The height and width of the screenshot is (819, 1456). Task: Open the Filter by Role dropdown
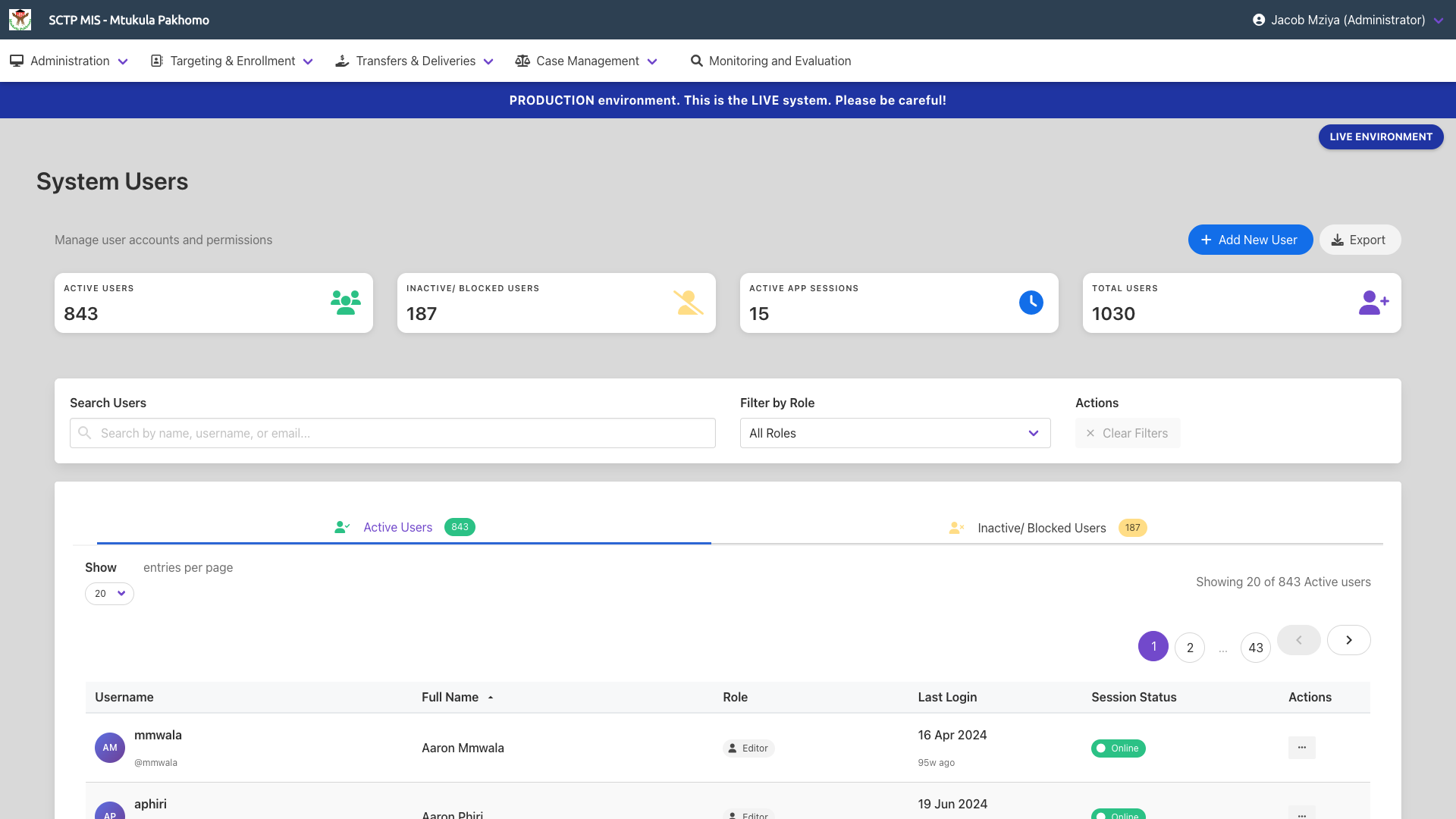click(x=895, y=433)
